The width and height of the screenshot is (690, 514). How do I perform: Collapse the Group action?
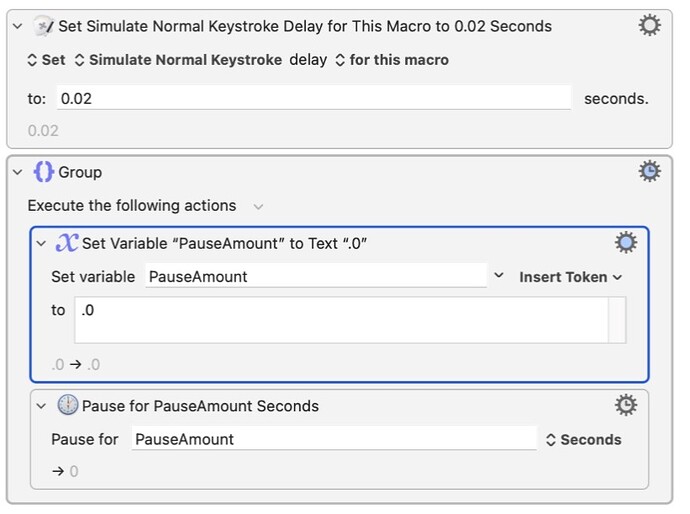click(x=18, y=172)
